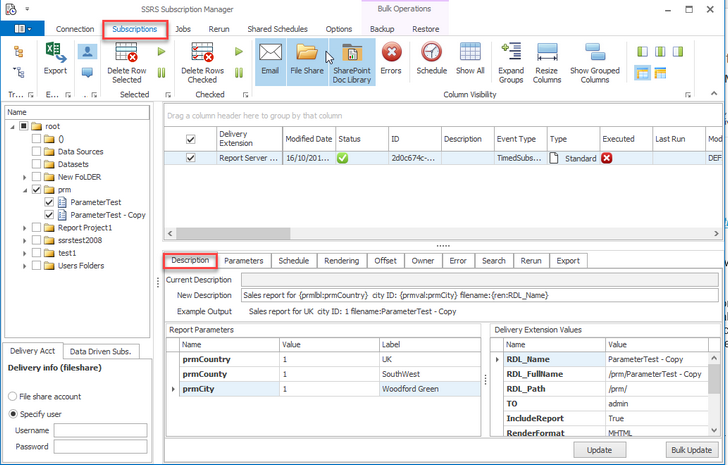Toggle the Email column visibility button

(270, 61)
